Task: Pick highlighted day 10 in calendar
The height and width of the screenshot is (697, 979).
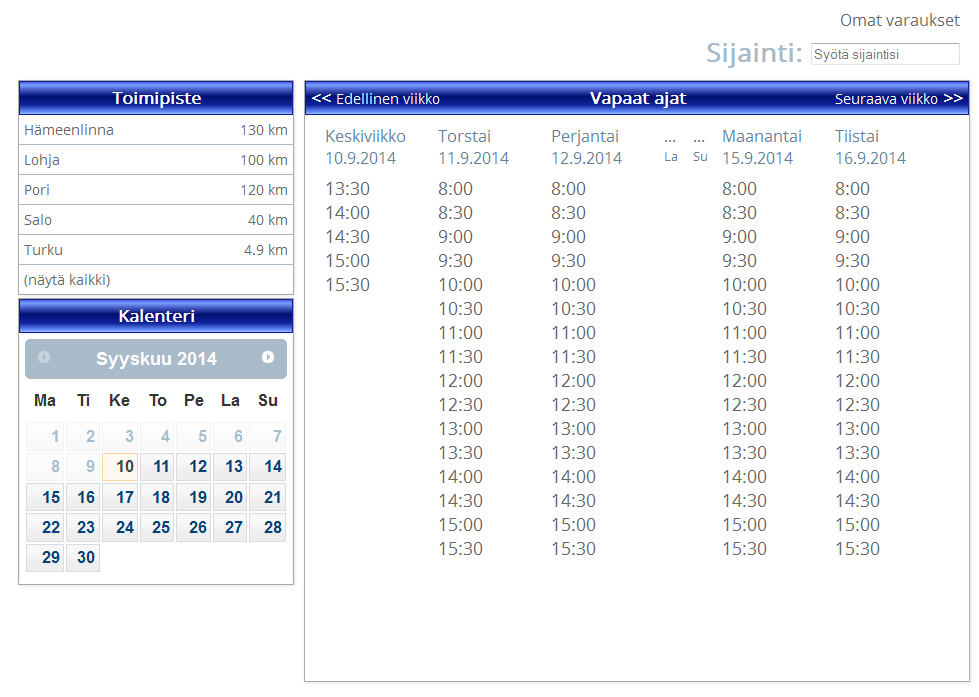Action: (x=124, y=467)
